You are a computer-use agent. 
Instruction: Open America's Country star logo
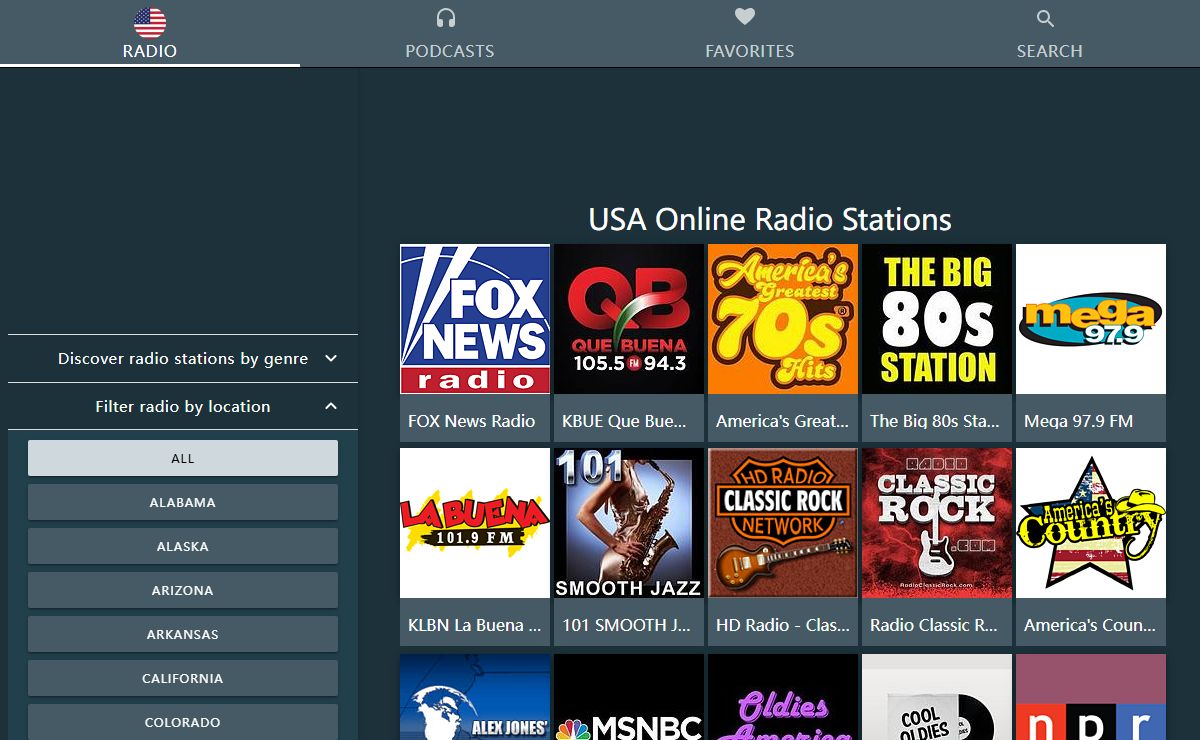[1091, 523]
